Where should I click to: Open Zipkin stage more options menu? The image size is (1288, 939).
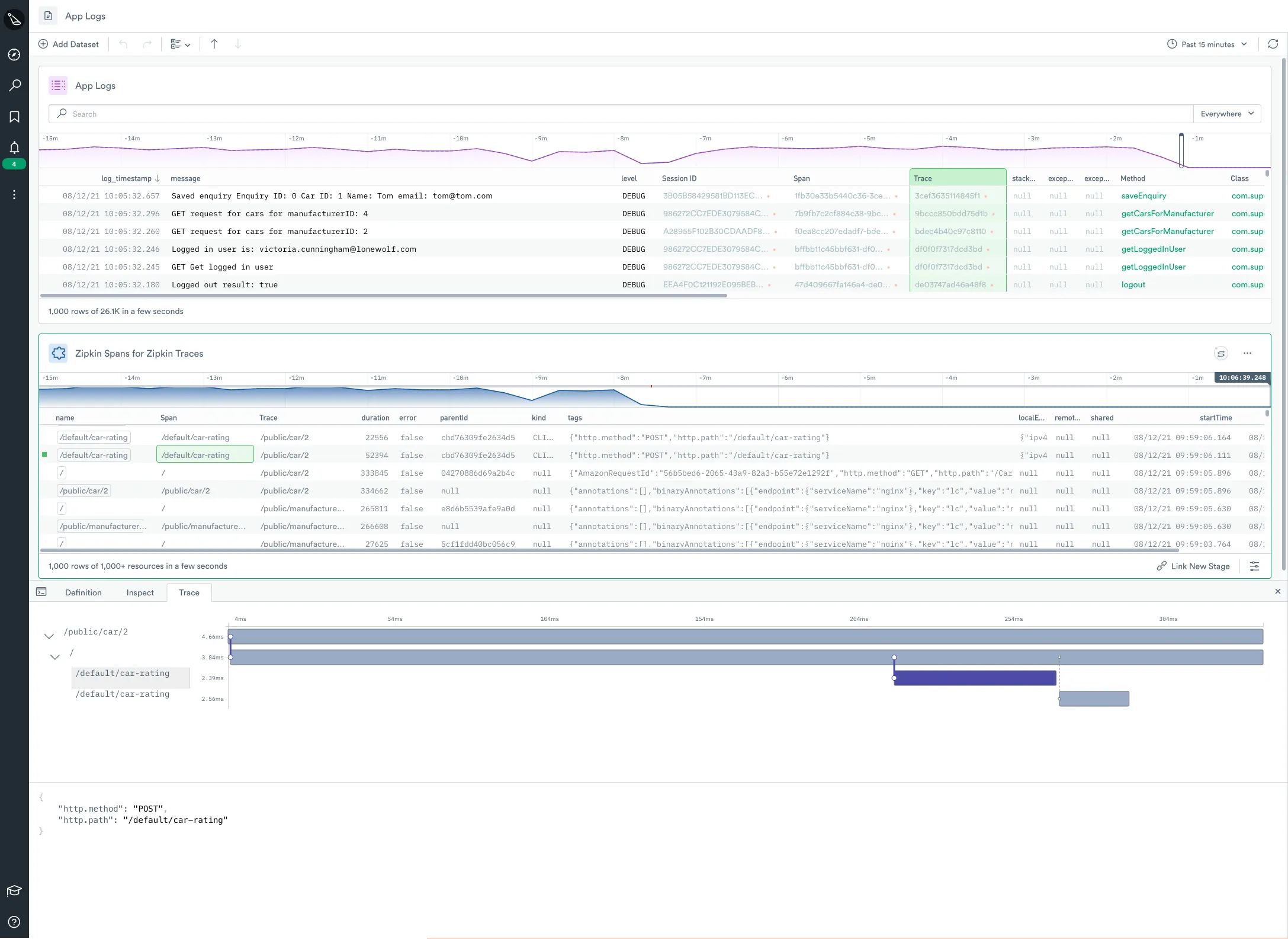coord(1247,353)
